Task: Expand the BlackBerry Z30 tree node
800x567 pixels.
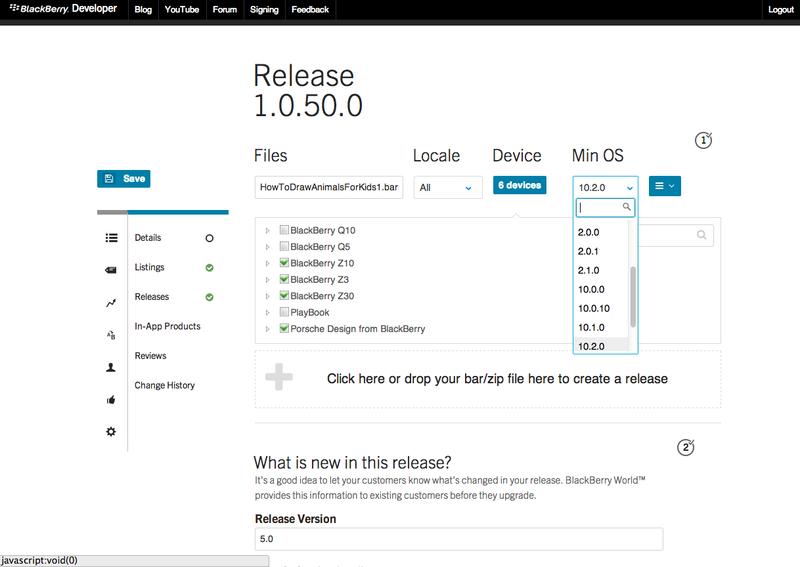Action: click(267, 296)
